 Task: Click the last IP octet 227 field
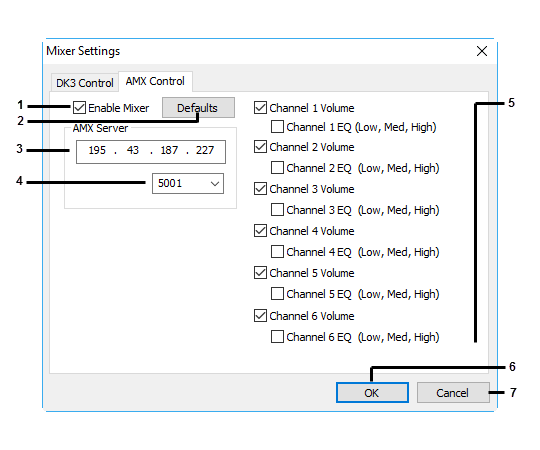coord(205,150)
